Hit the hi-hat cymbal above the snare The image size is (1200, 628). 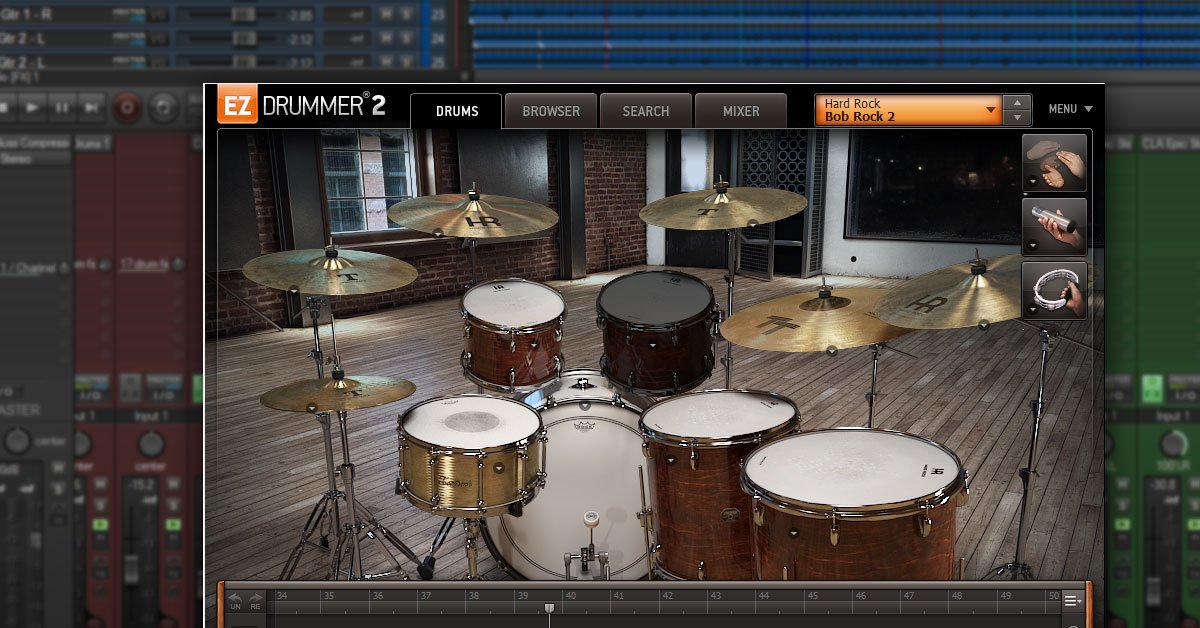click(x=337, y=392)
